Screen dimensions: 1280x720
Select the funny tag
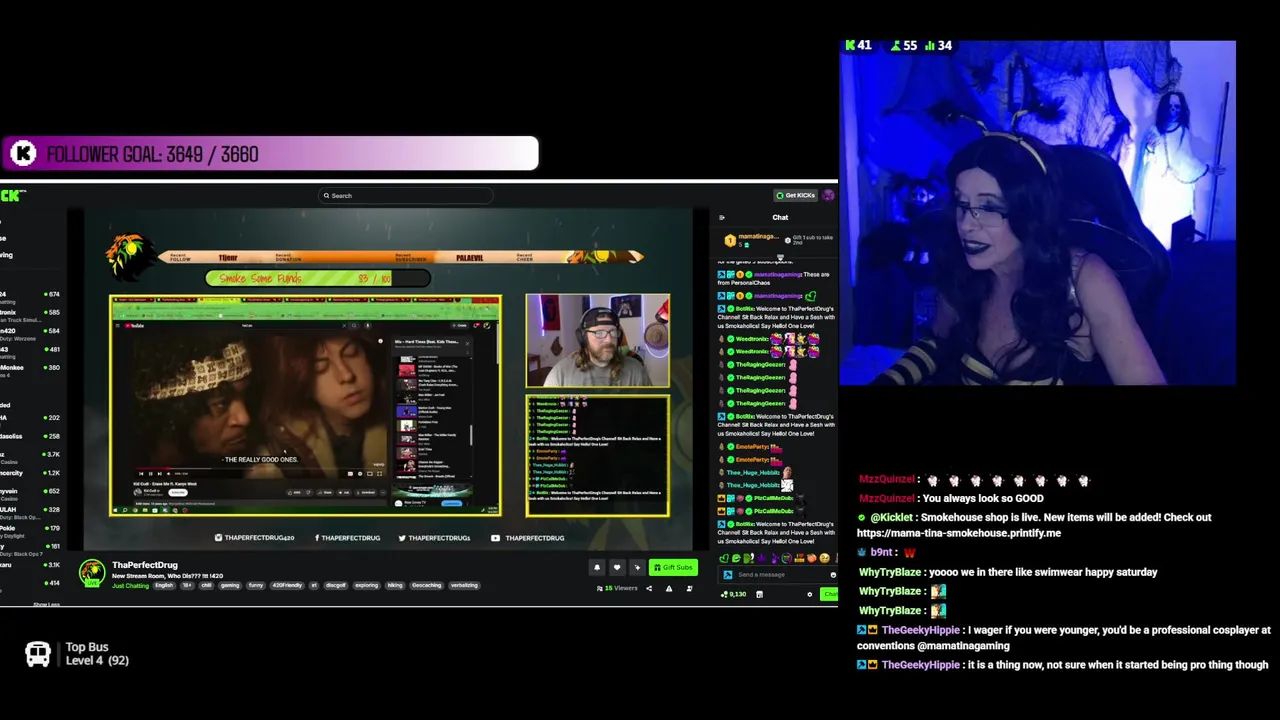256,586
